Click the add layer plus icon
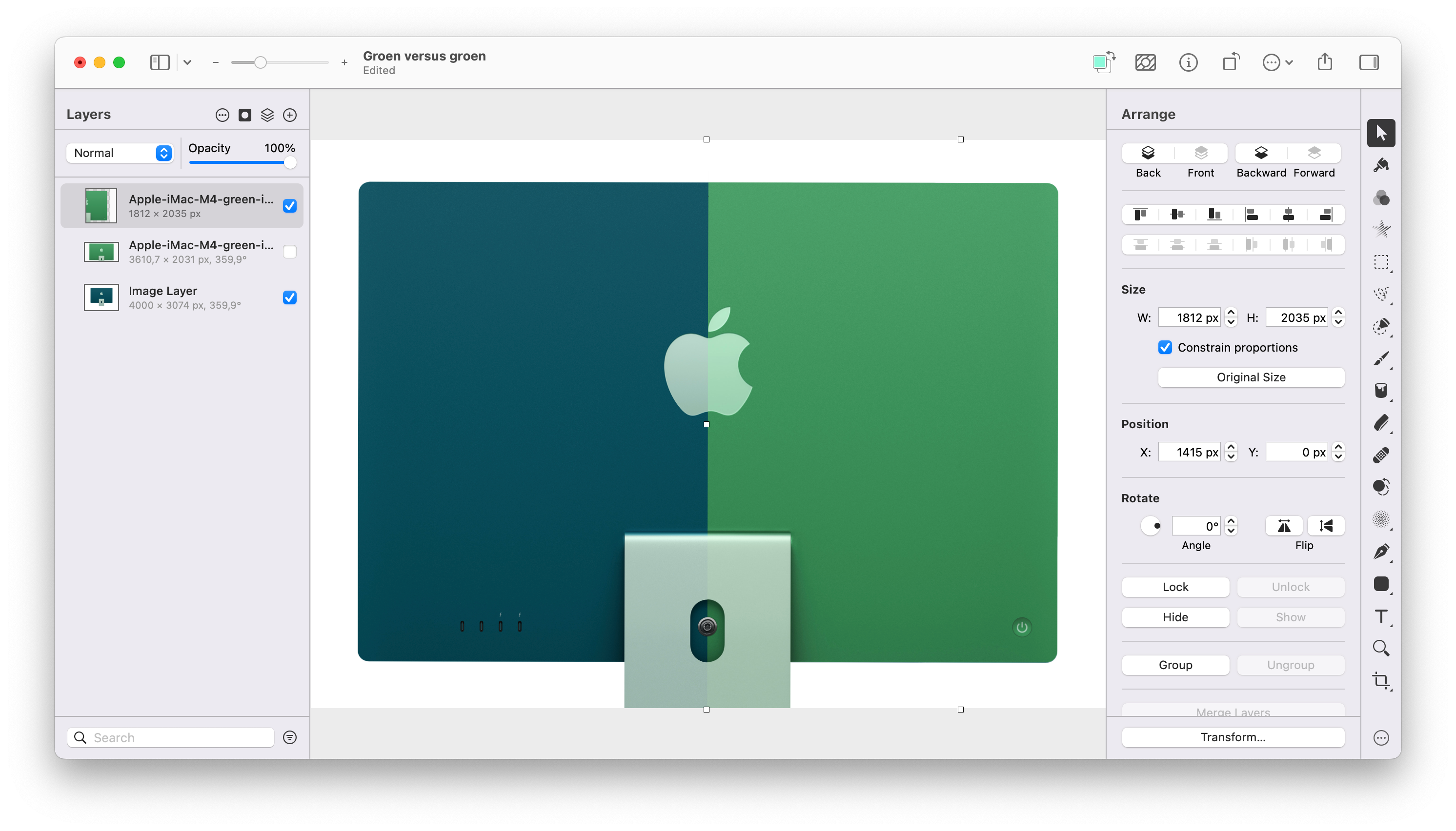This screenshot has width=1456, height=831. [290, 115]
